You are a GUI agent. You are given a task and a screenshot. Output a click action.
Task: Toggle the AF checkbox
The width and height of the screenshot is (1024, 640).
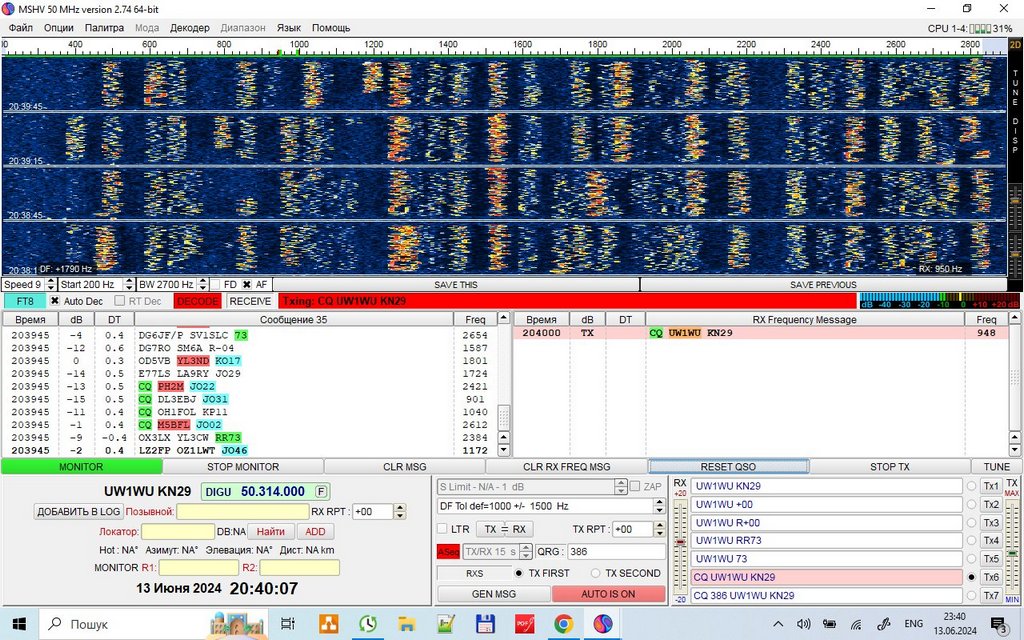247,285
